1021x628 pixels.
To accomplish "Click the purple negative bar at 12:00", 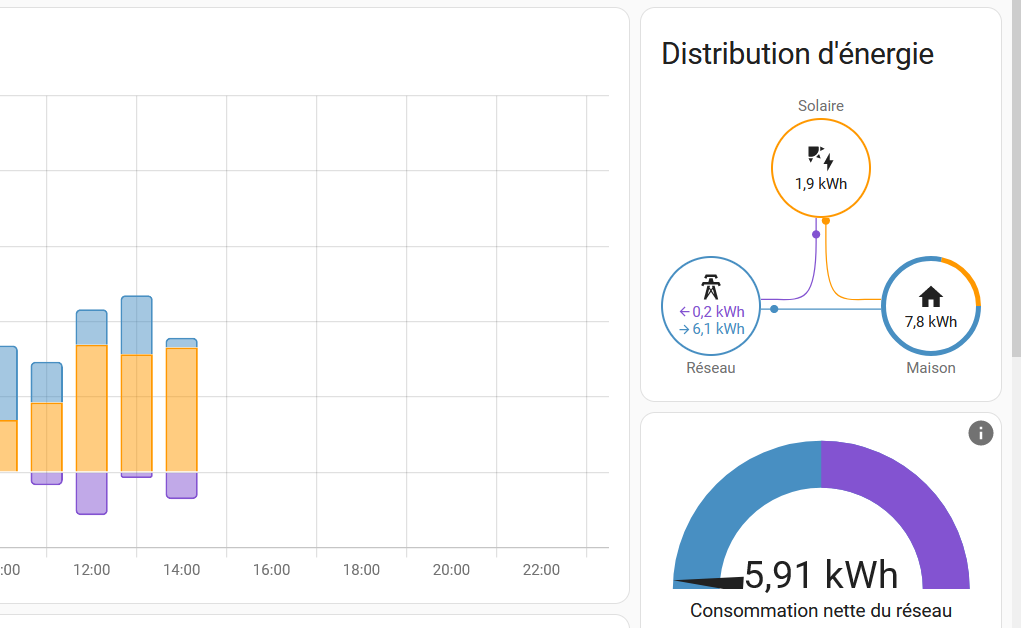I will (92, 493).
